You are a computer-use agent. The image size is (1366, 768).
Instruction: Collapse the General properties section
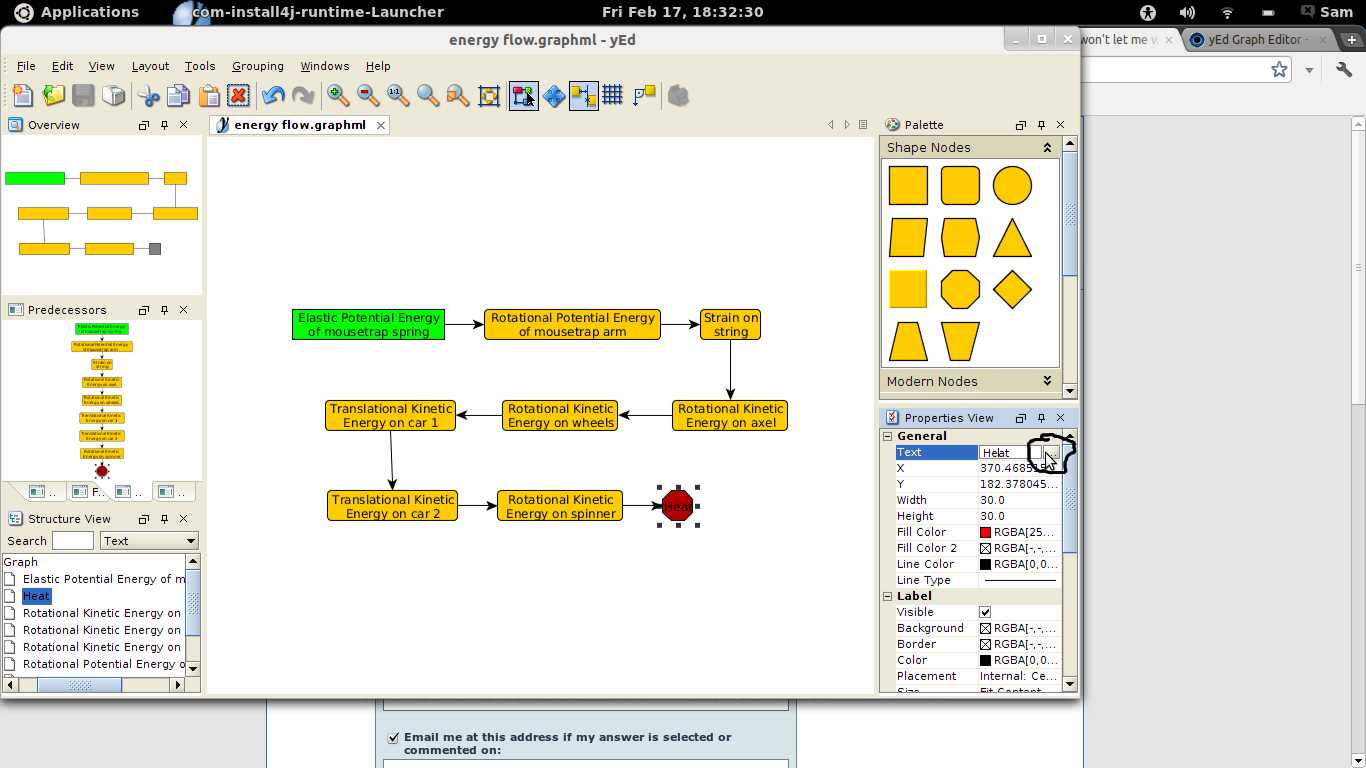tap(887, 436)
